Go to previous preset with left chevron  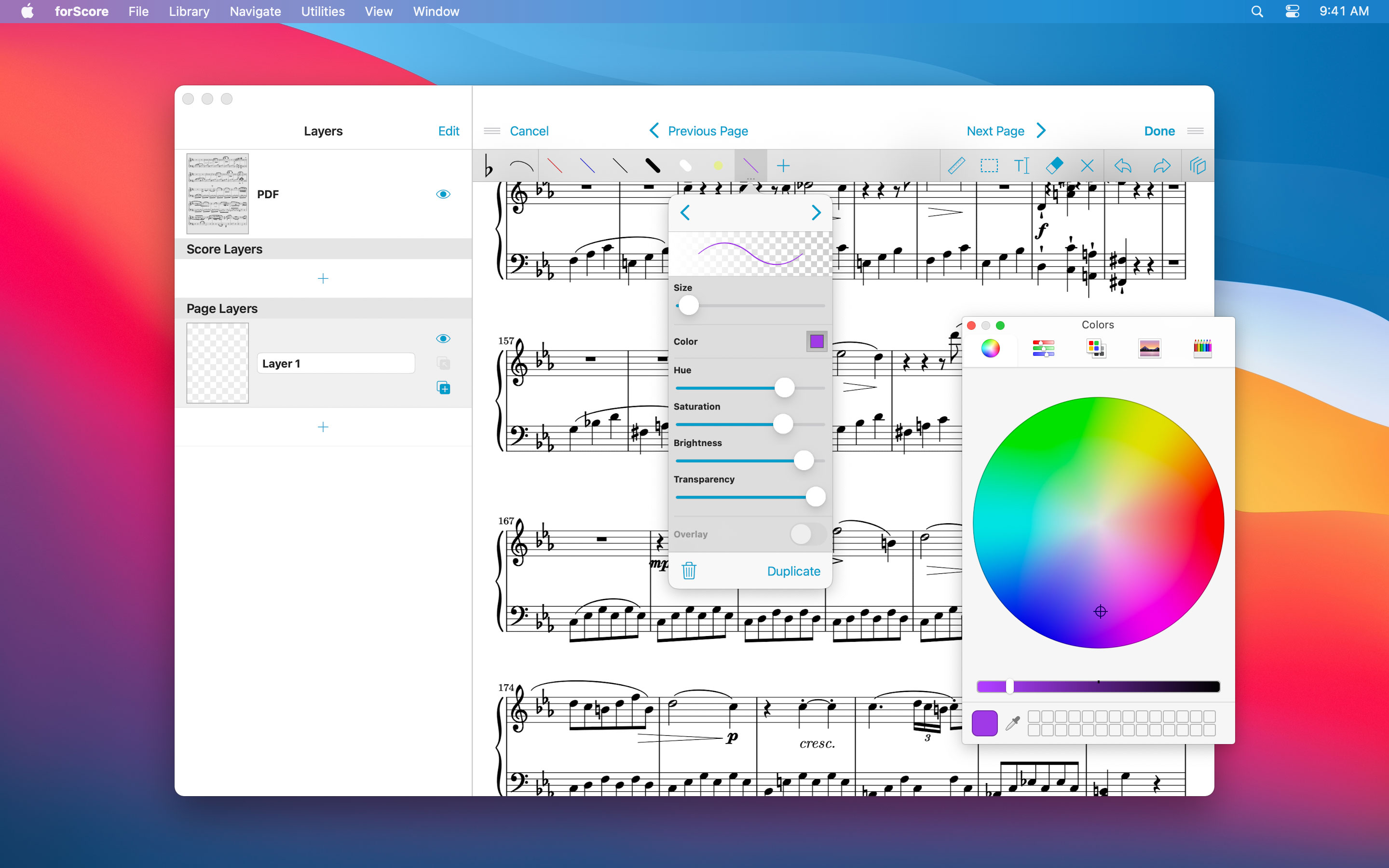coord(685,213)
